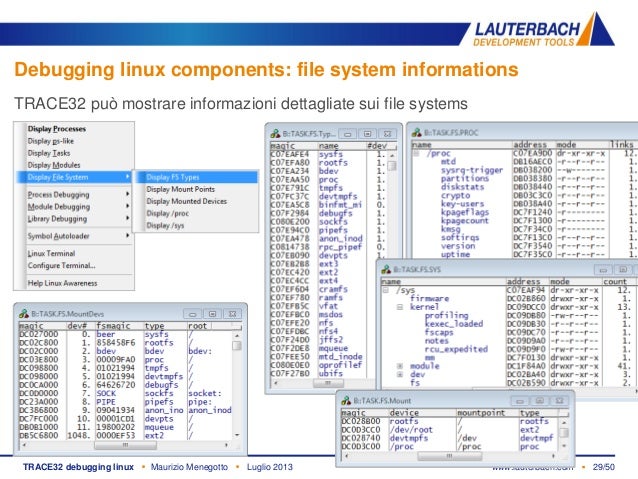The height and width of the screenshot is (479, 638).
Task: Click the fsmagic column header
Action: click(114, 326)
